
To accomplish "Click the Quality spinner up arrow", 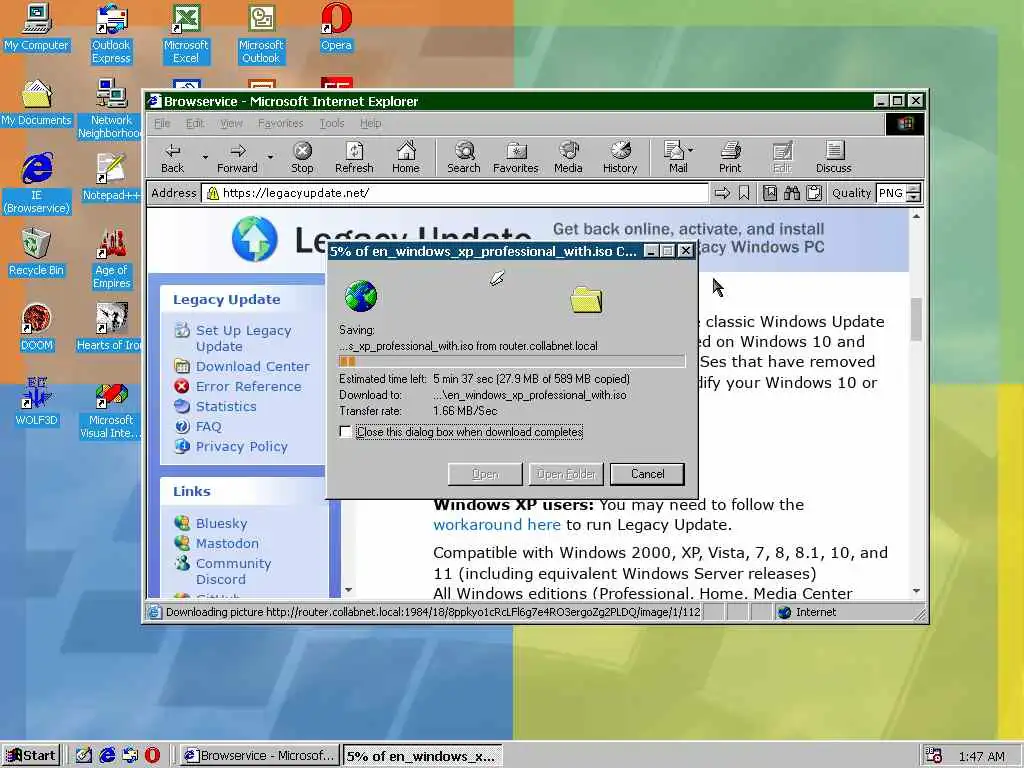I will click(x=914, y=189).
